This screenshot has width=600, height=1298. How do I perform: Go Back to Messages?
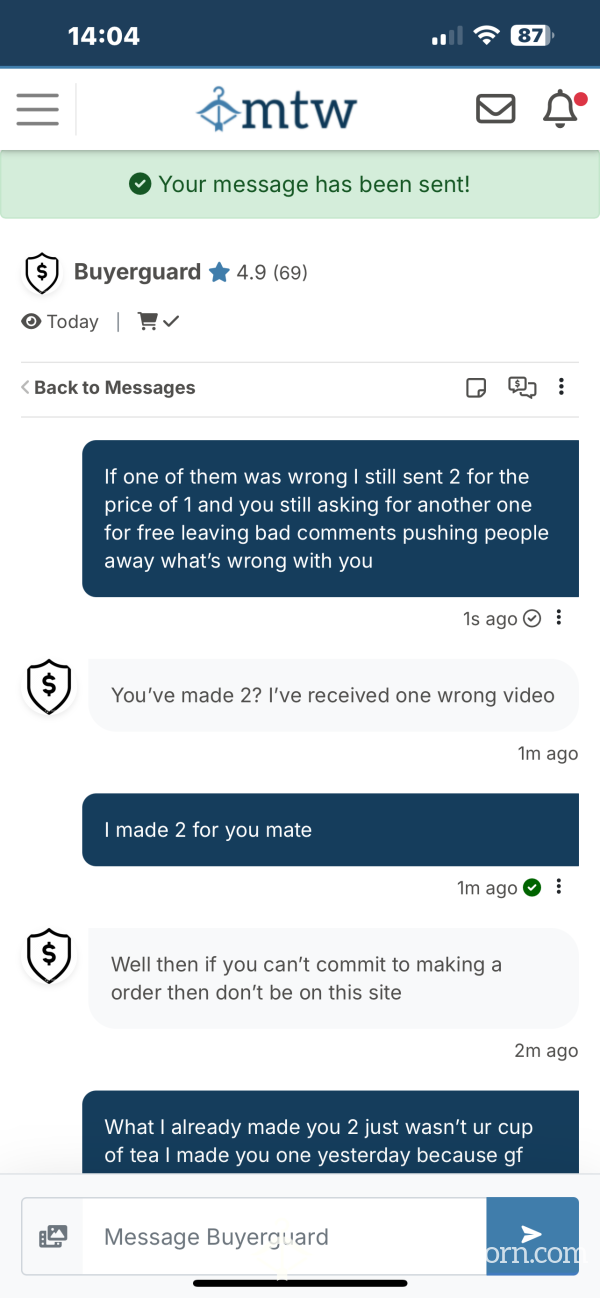click(108, 388)
